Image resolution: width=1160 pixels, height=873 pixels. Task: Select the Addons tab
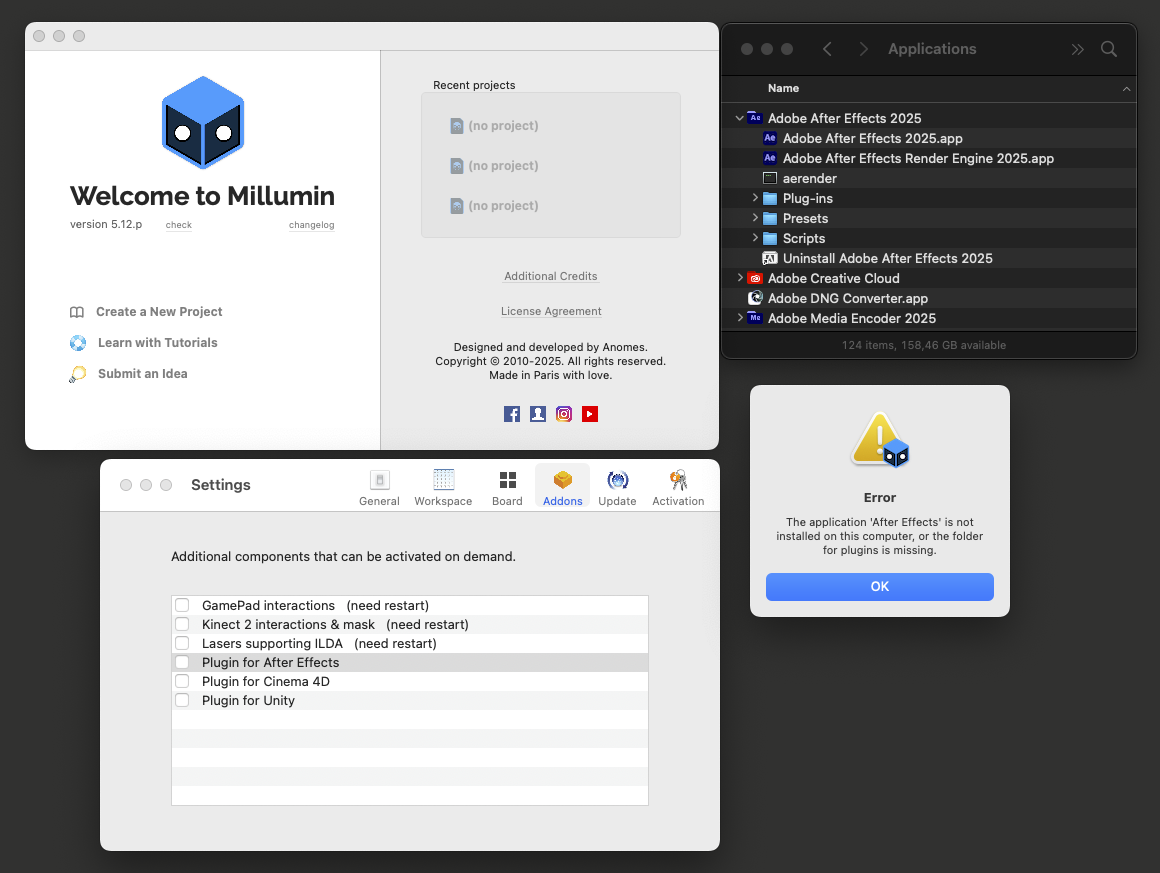click(x=562, y=487)
